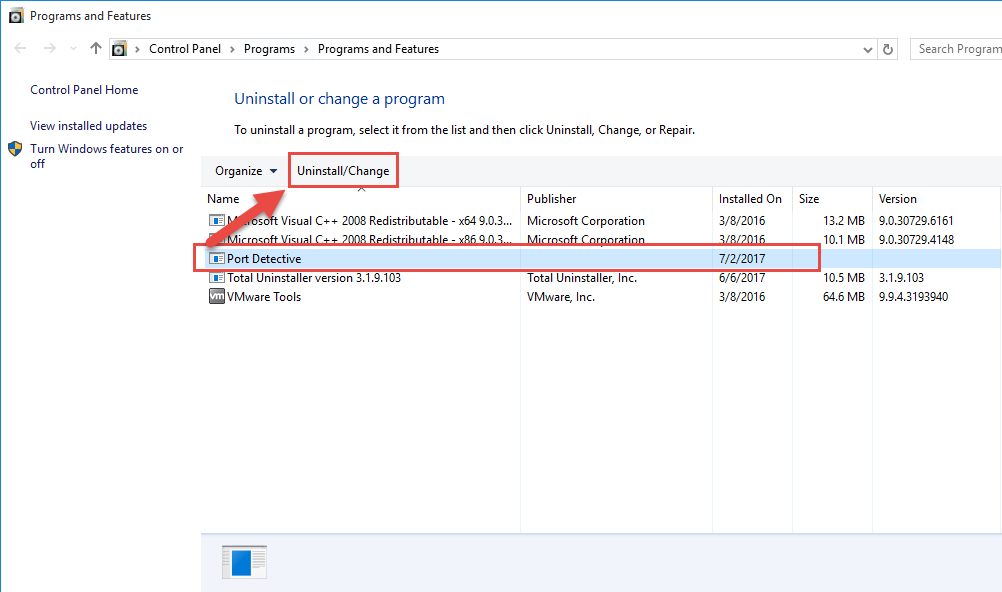The width and height of the screenshot is (1002, 592).
Task: Open View installed updates
Action: tap(89, 125)
